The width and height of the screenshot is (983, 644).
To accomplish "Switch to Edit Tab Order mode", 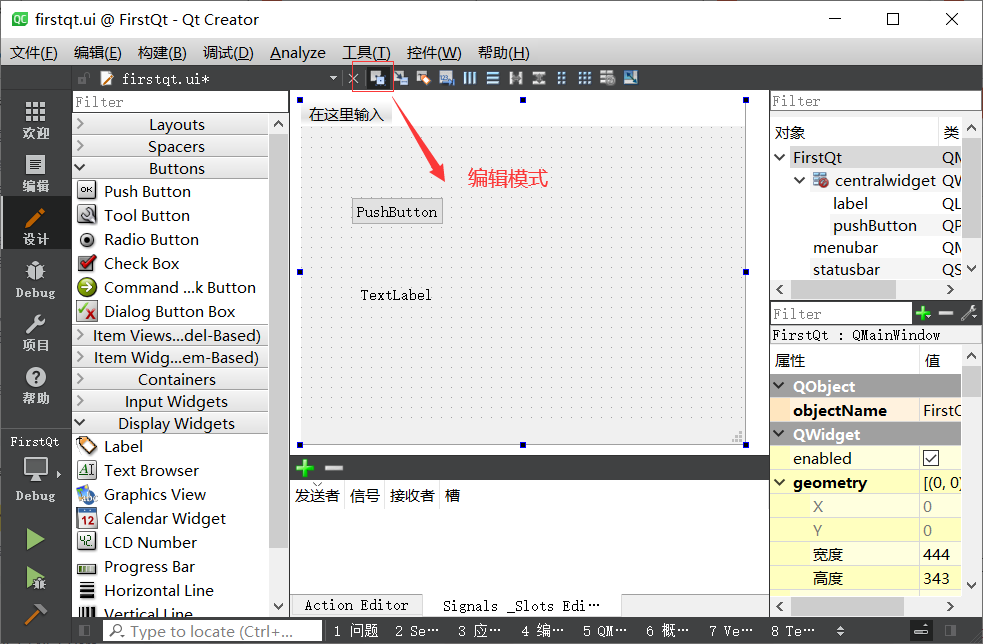I will point(446,78).
